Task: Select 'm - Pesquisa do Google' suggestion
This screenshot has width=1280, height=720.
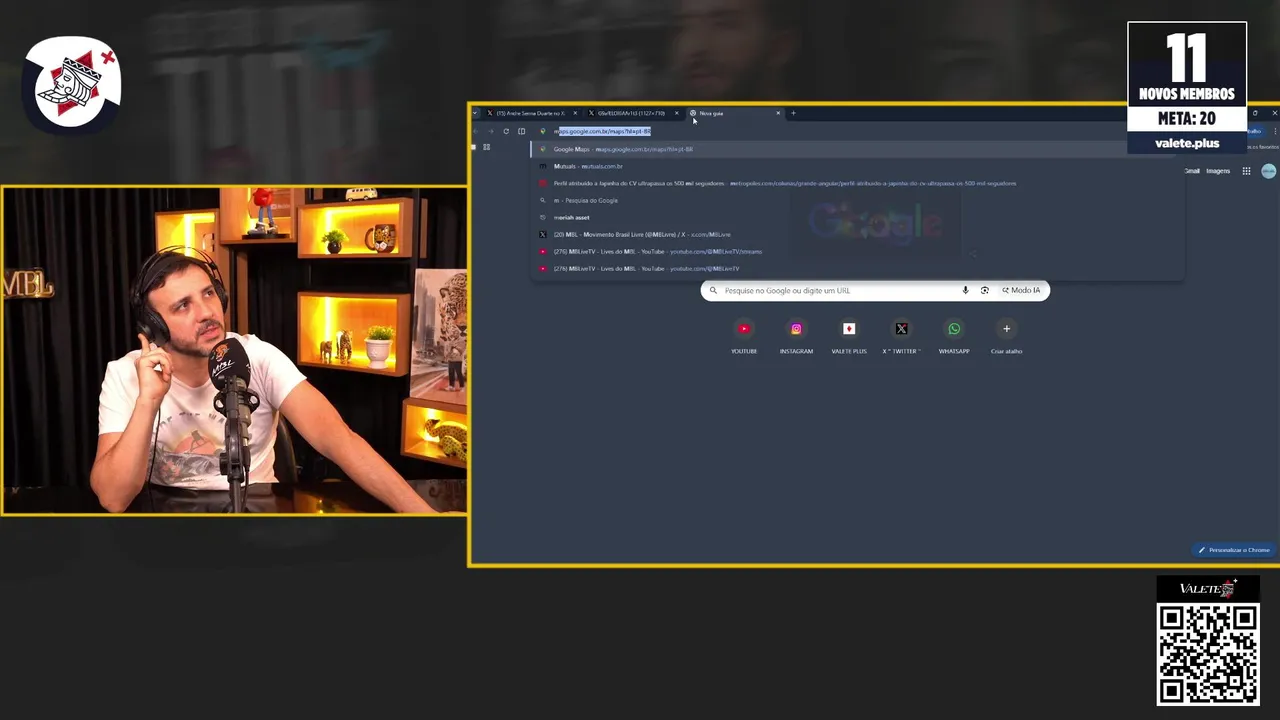Action: (x=856, y=200)
